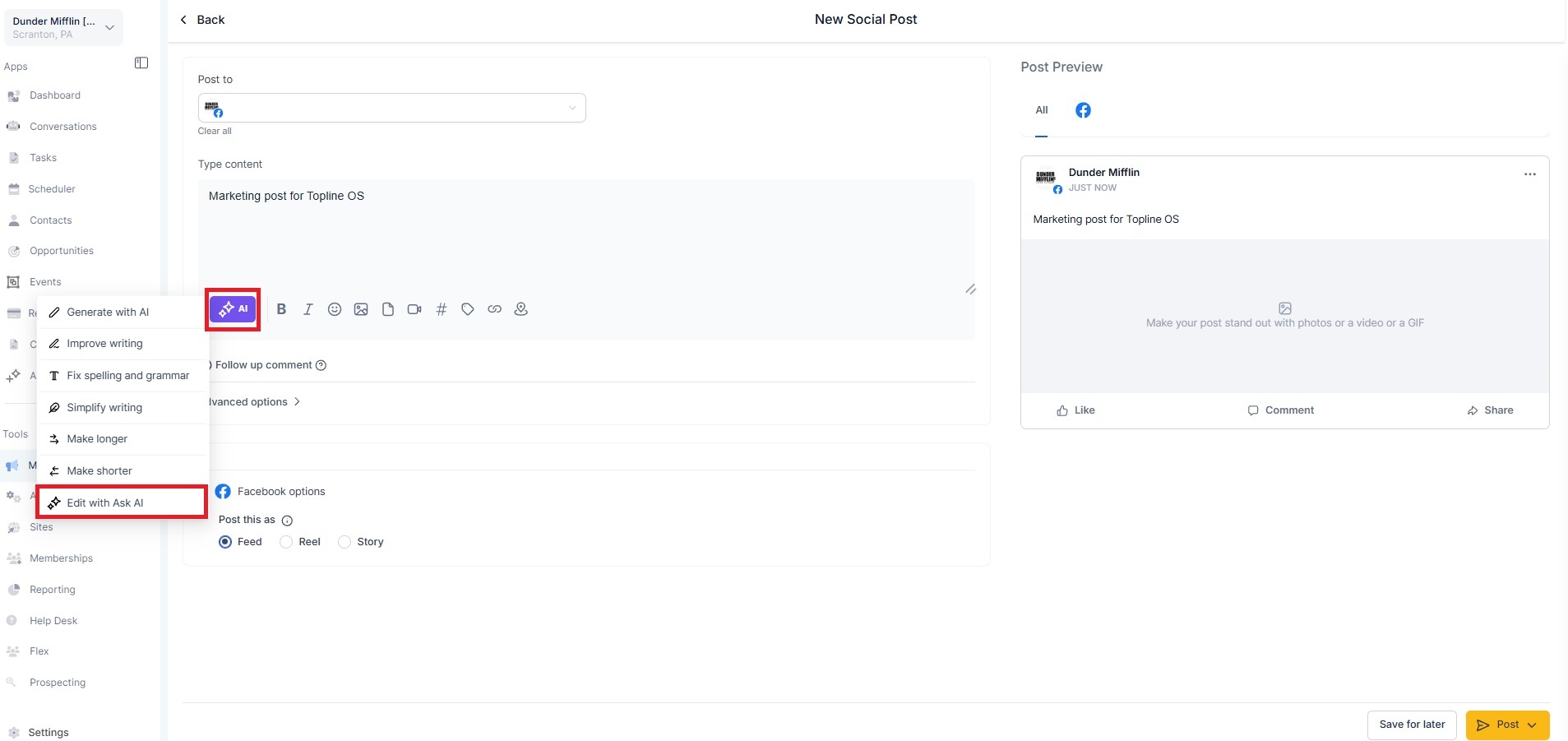Viewport: 1568px width, 741px height.
Task: Click the person mention icon in the toolbar
Action: [521, 309]
